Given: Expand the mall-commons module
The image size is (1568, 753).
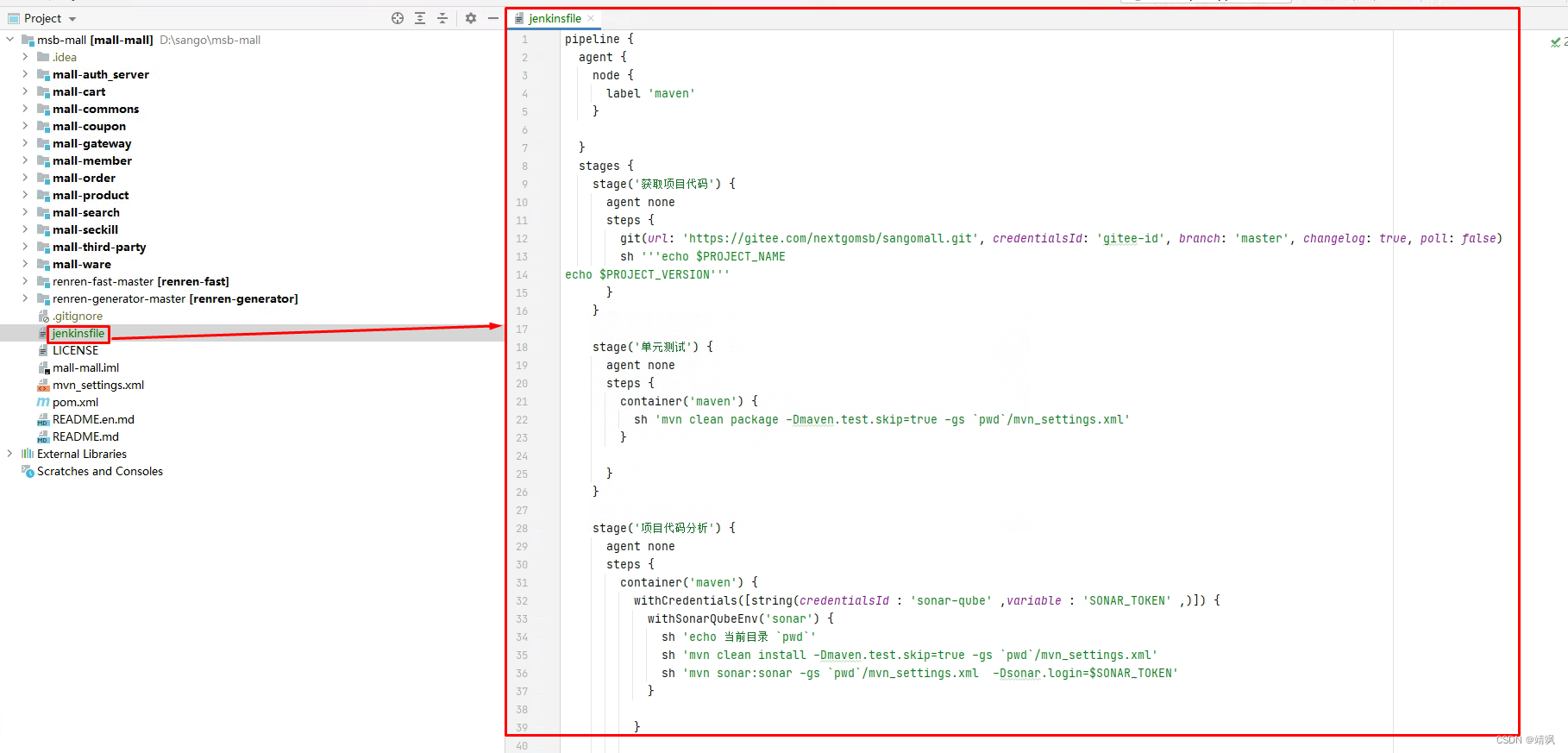Looking at the screenshot, I should click(x=25, y=109).
